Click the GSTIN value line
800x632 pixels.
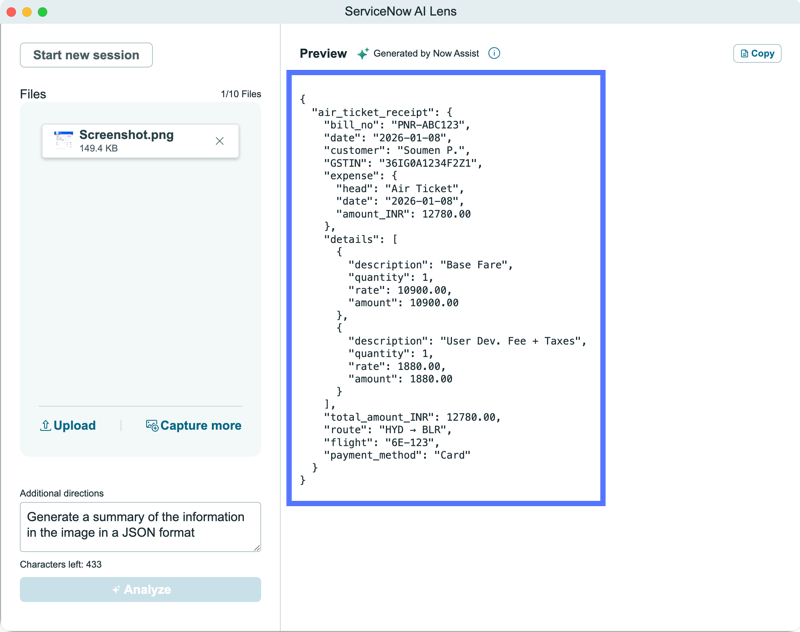(x=403, y=163)
